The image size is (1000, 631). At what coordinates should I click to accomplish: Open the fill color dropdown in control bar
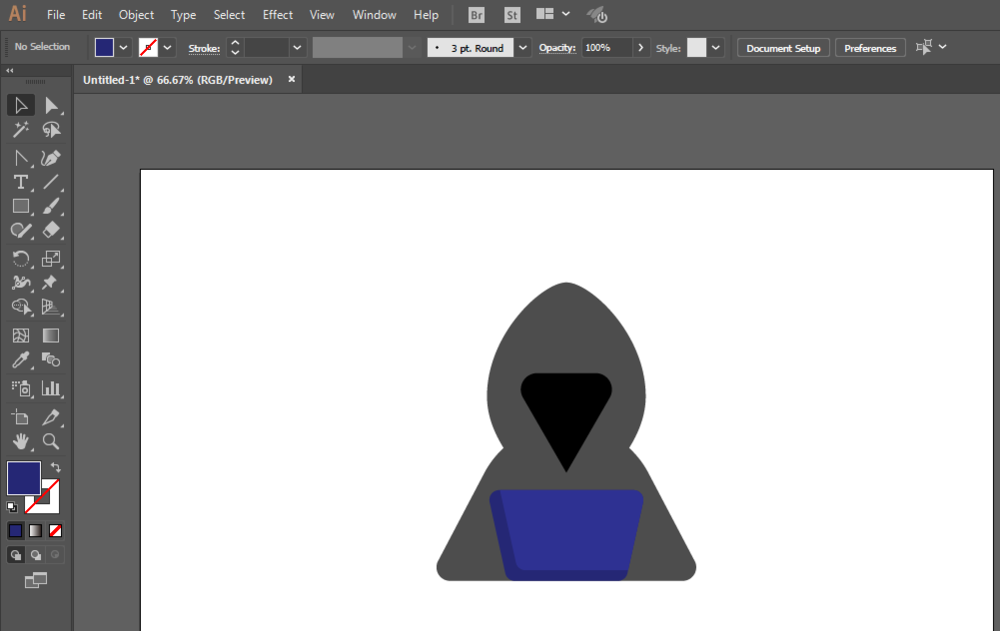(x=124, y=47)
